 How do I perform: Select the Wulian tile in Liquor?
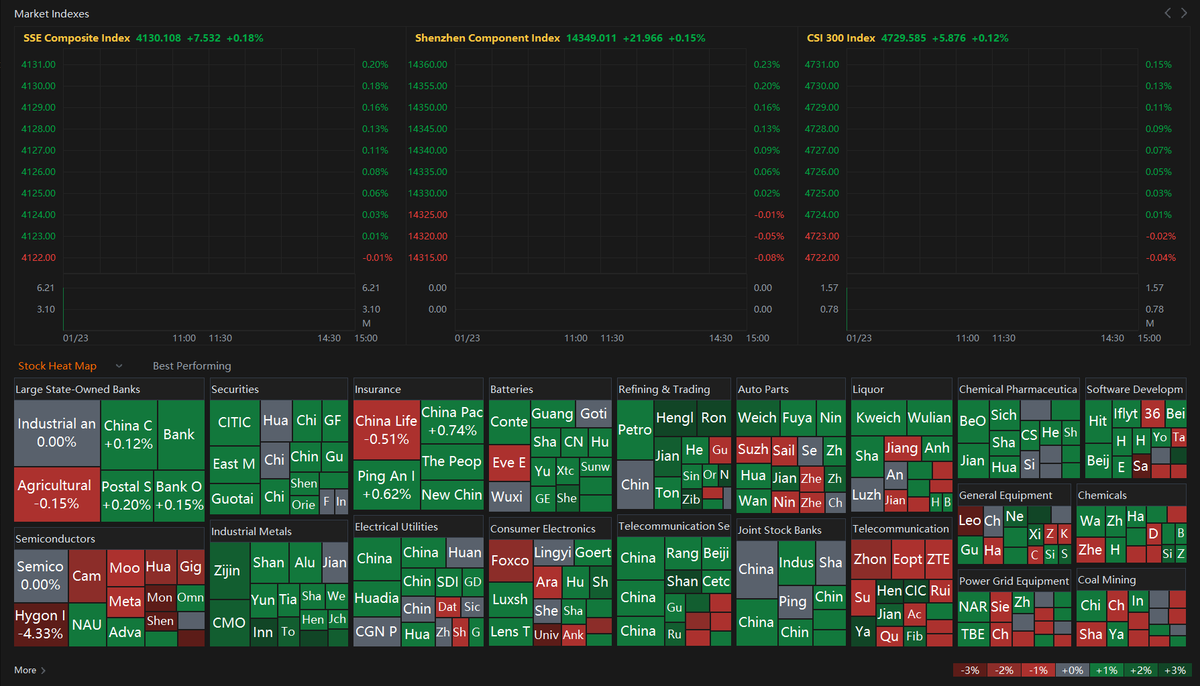click(930, 418)
